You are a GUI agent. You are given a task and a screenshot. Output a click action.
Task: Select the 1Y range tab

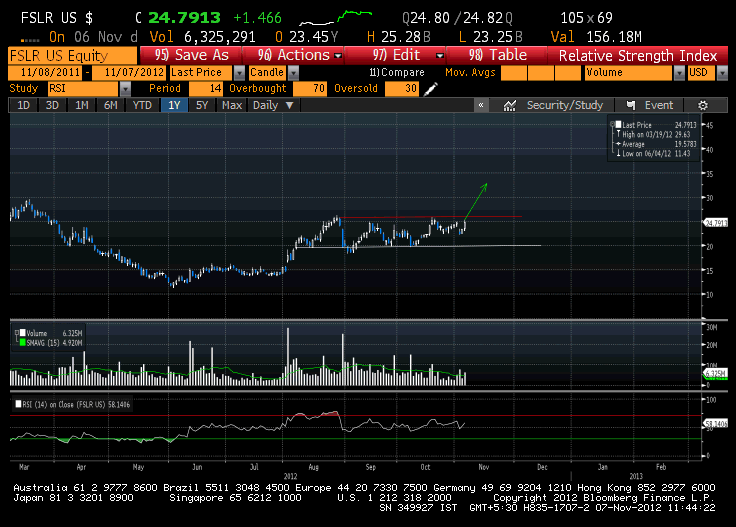point(174,105)
